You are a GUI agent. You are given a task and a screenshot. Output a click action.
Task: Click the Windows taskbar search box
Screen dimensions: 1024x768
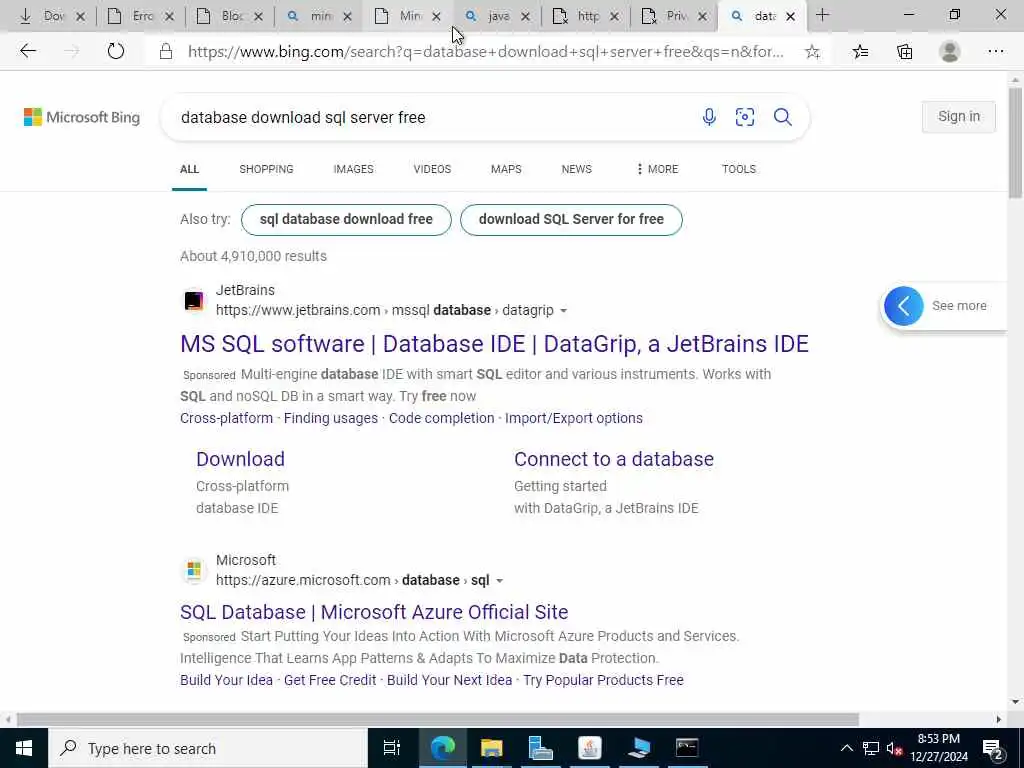click(x=208, y=748)
